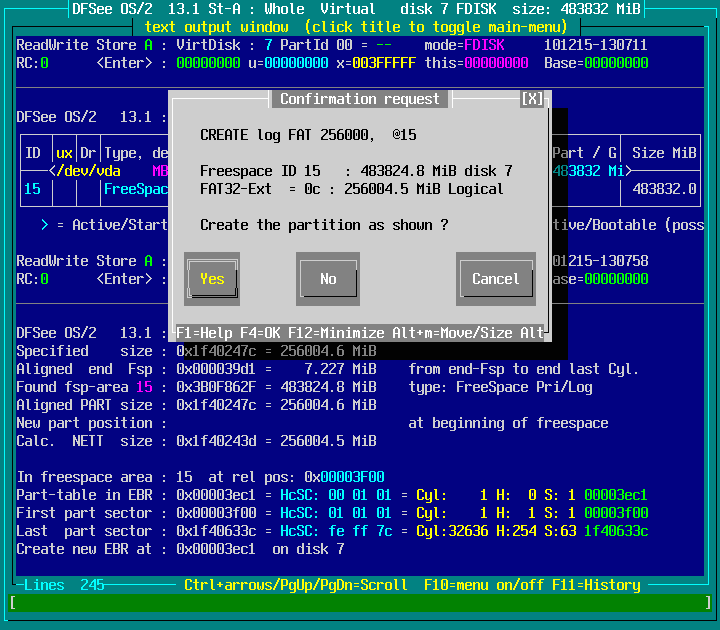Click the text output window title

[x=360, y=27]
